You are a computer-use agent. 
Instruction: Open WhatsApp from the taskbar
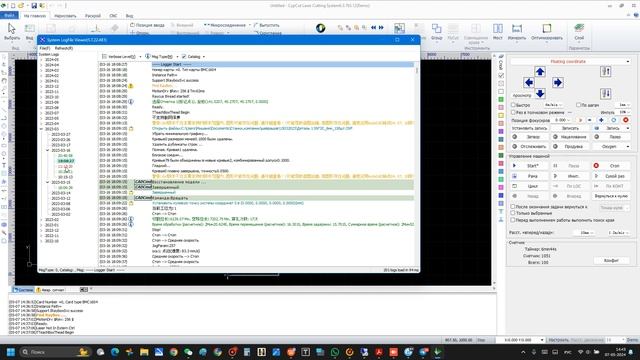coord(335,352)
